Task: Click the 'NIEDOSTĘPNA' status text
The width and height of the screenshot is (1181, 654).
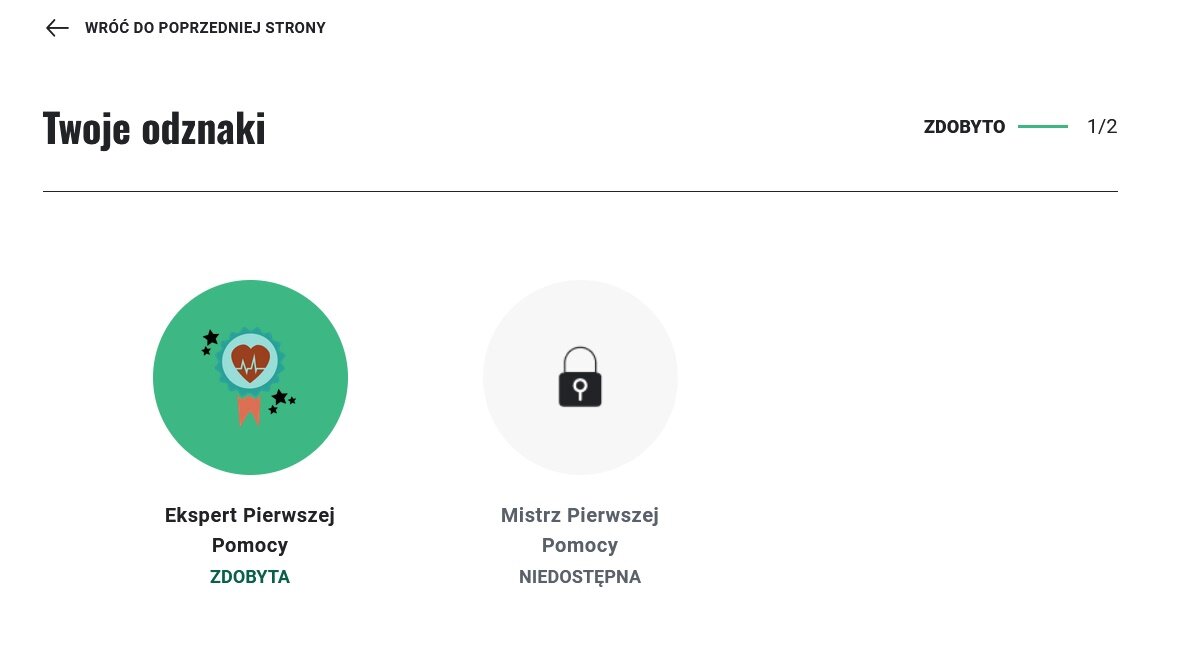Action: pyautogui.click(x=580, y=577)
